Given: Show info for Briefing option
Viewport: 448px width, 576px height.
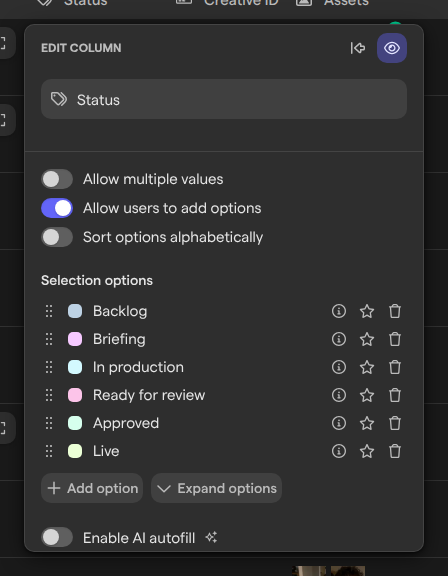Looking at the screenshot, I should pos(339,339).
